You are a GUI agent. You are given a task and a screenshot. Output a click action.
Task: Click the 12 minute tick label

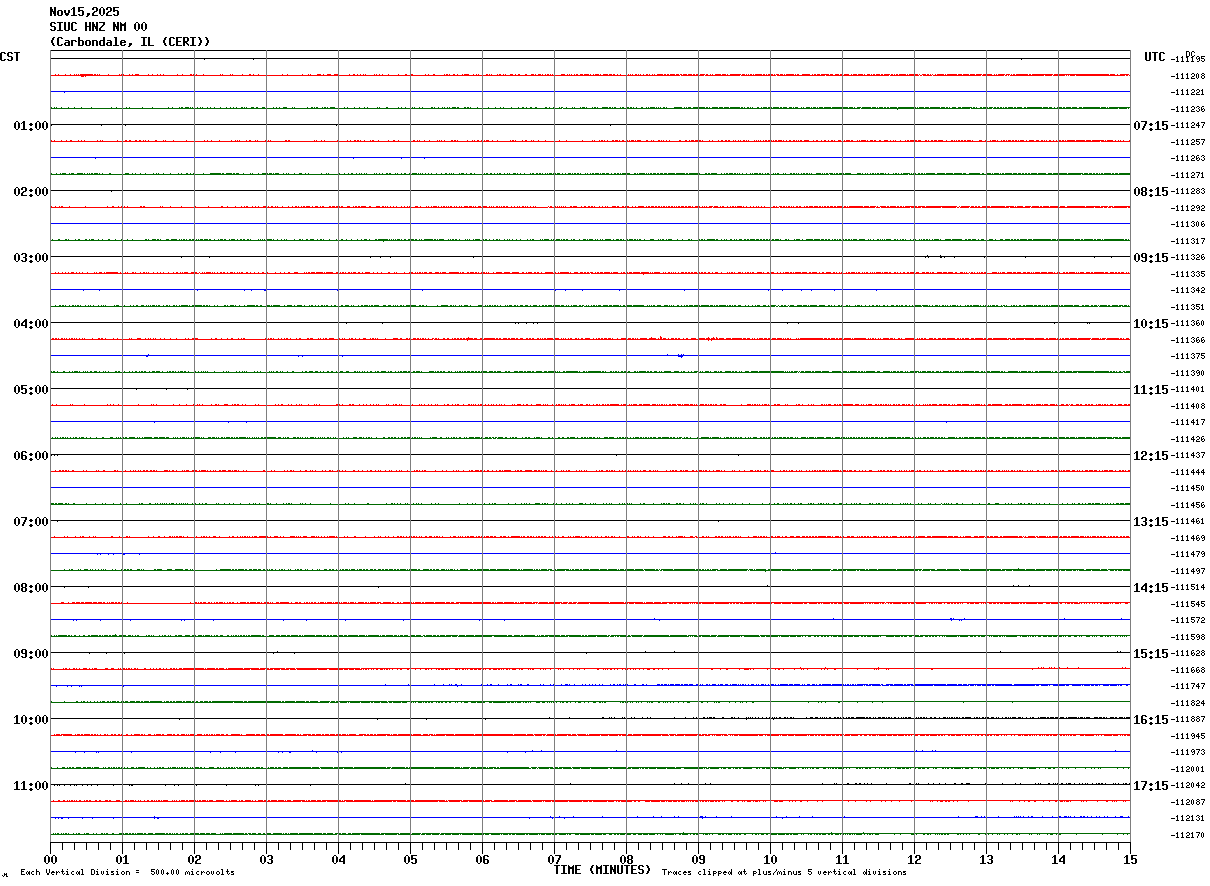click(x=915, y=859)
